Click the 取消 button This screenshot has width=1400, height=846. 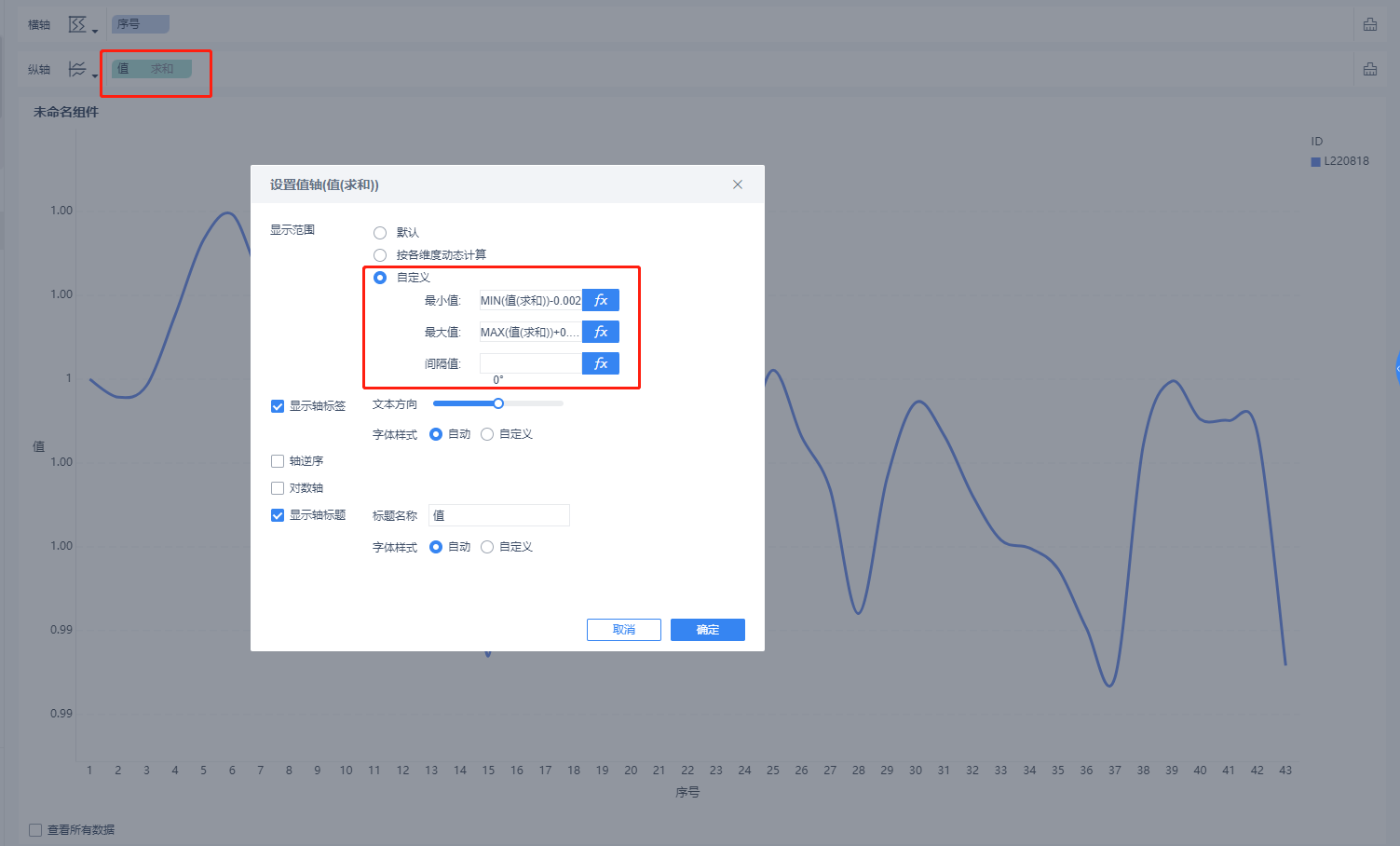(624, 630)
